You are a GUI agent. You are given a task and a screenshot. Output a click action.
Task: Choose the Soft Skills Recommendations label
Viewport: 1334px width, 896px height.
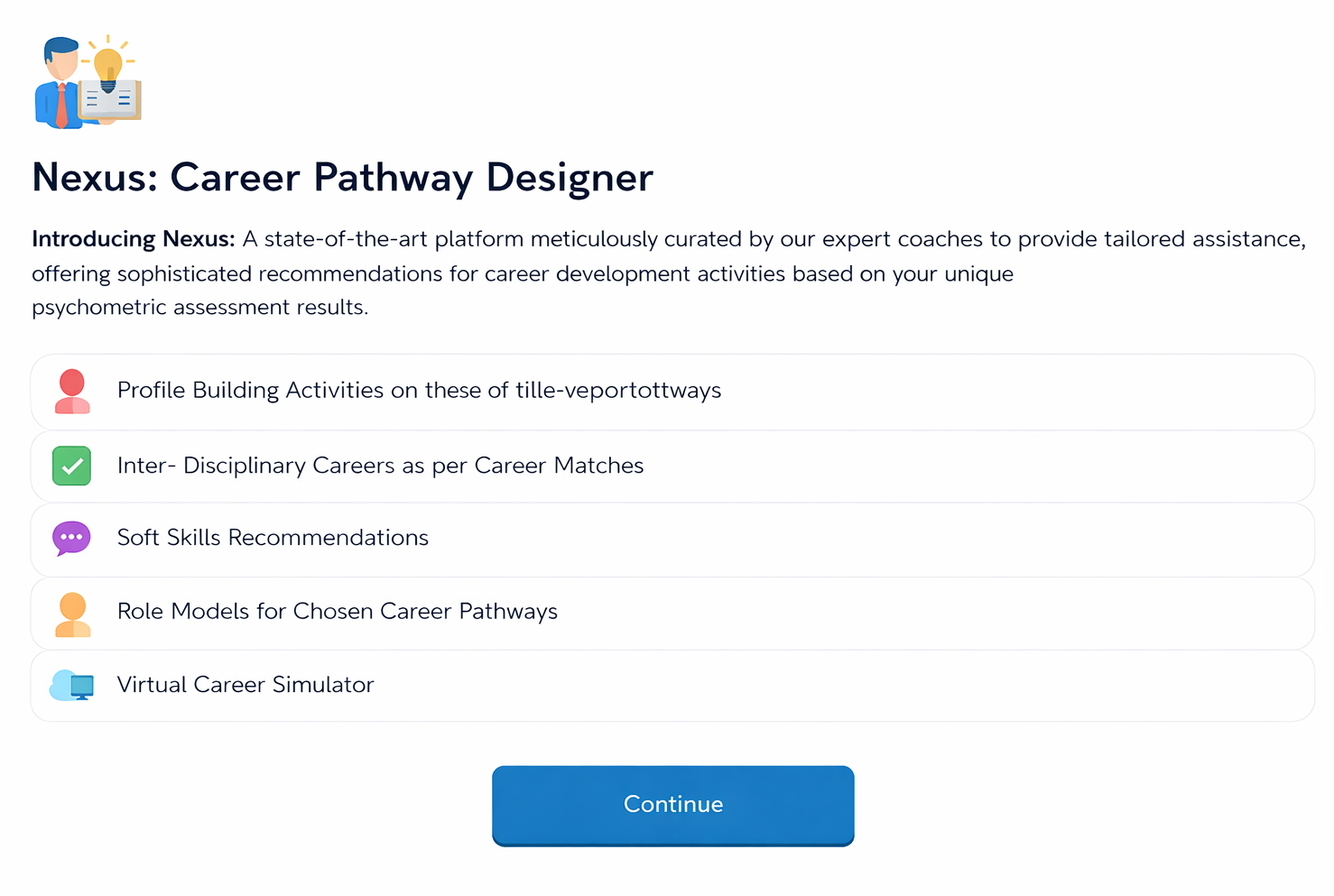pyautogui.click(x=273, y=538)
